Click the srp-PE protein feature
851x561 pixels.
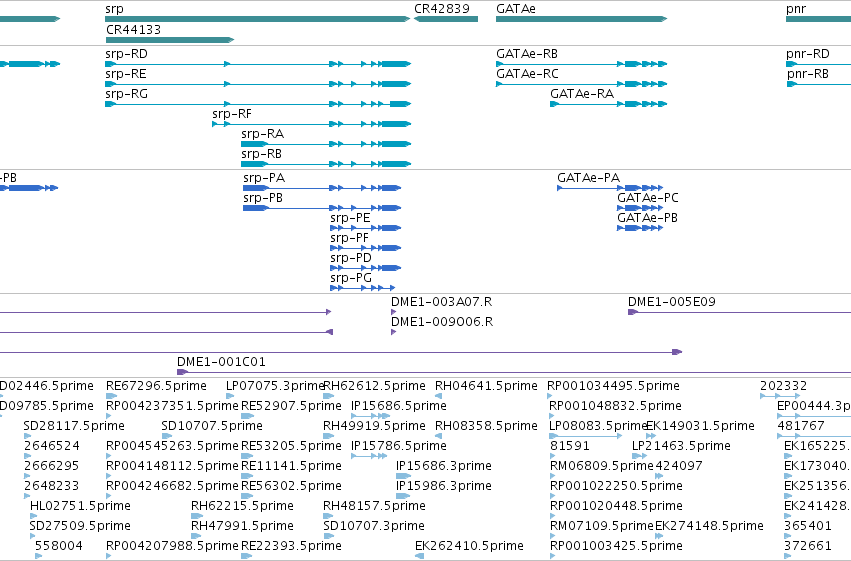(365, 228)
